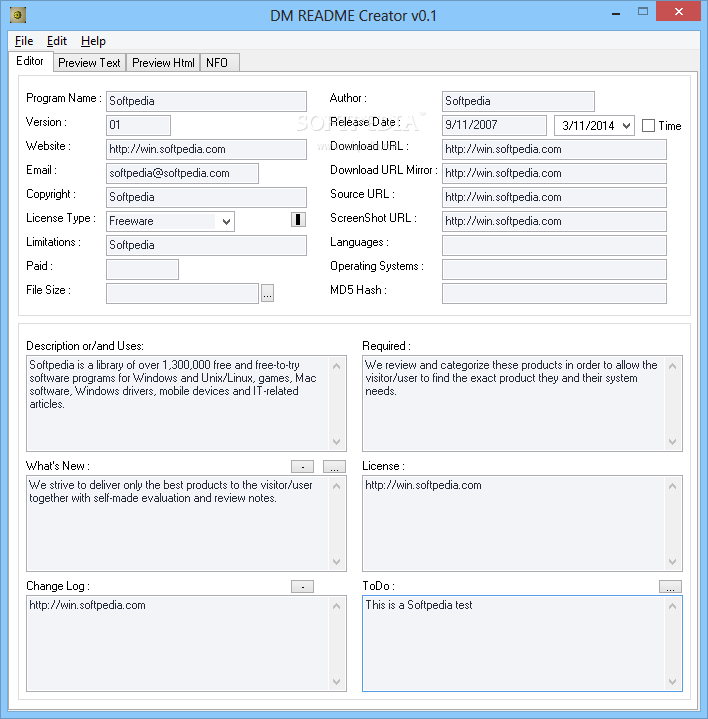
Task: Click the ScreenShot URL field
Action: 554,221
